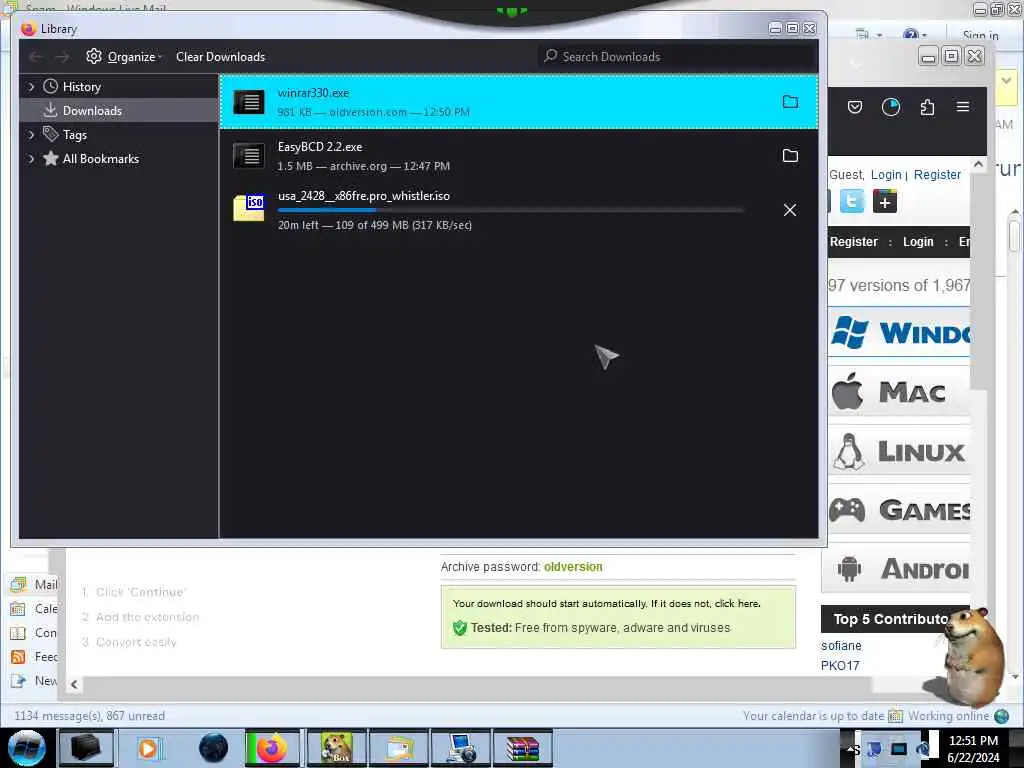Open containing folder for winrar330.exe
This screenshot has height=768, width=1024.
[x=790, y=102]
